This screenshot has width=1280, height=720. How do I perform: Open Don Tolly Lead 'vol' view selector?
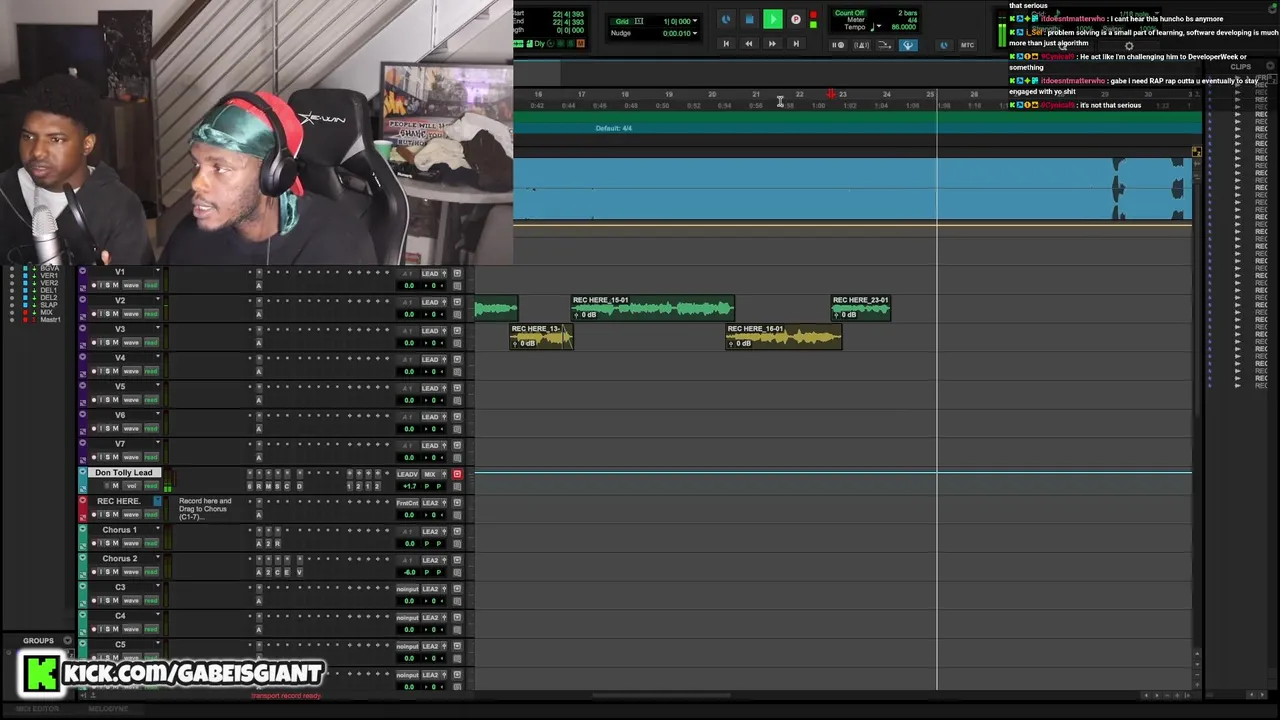coord(131,486)
